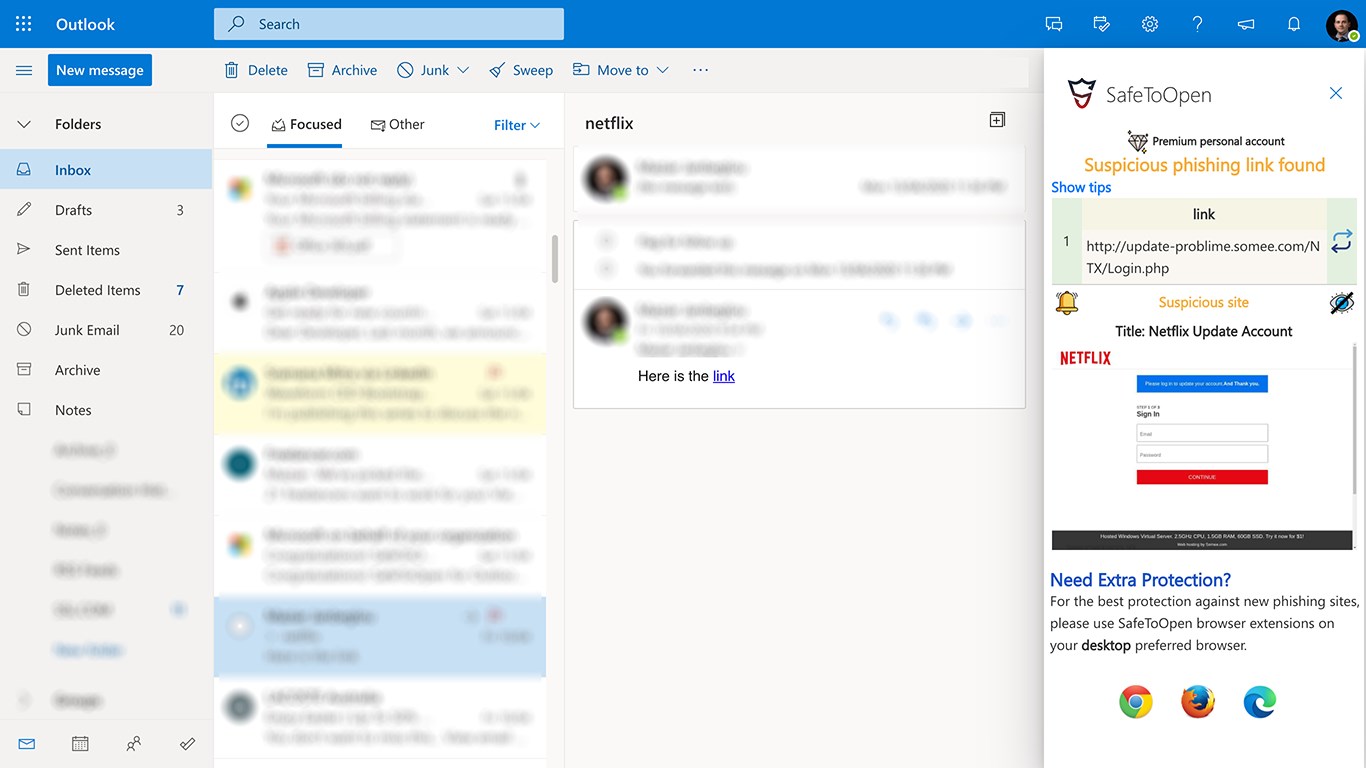The width and height of the screenshot is (1366, 768).
Task: Open the link in the email body
Action: 724,376
